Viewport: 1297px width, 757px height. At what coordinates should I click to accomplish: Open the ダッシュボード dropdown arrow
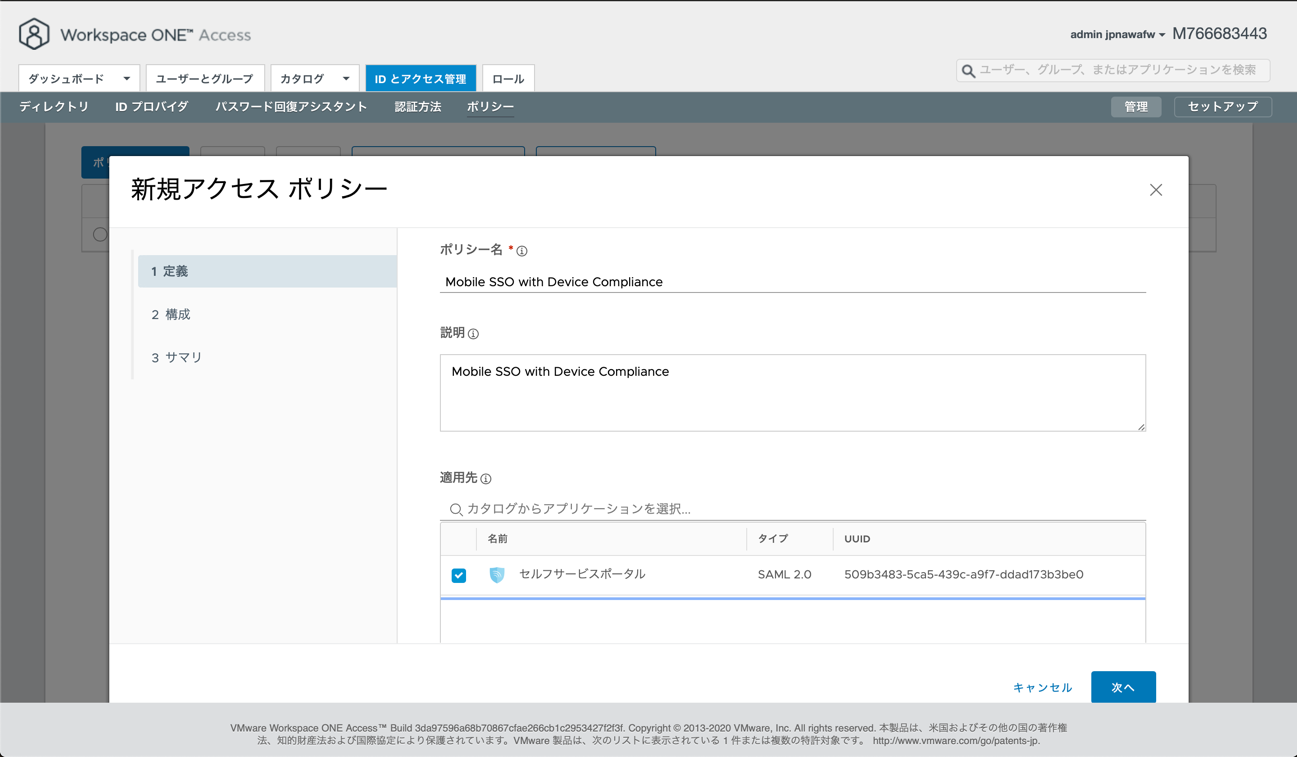pyautogui.click(x=127, y=79)
